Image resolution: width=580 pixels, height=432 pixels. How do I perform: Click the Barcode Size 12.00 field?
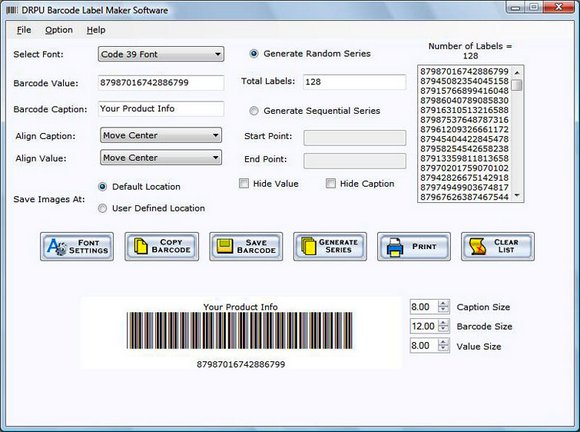[x=424, y=326]
